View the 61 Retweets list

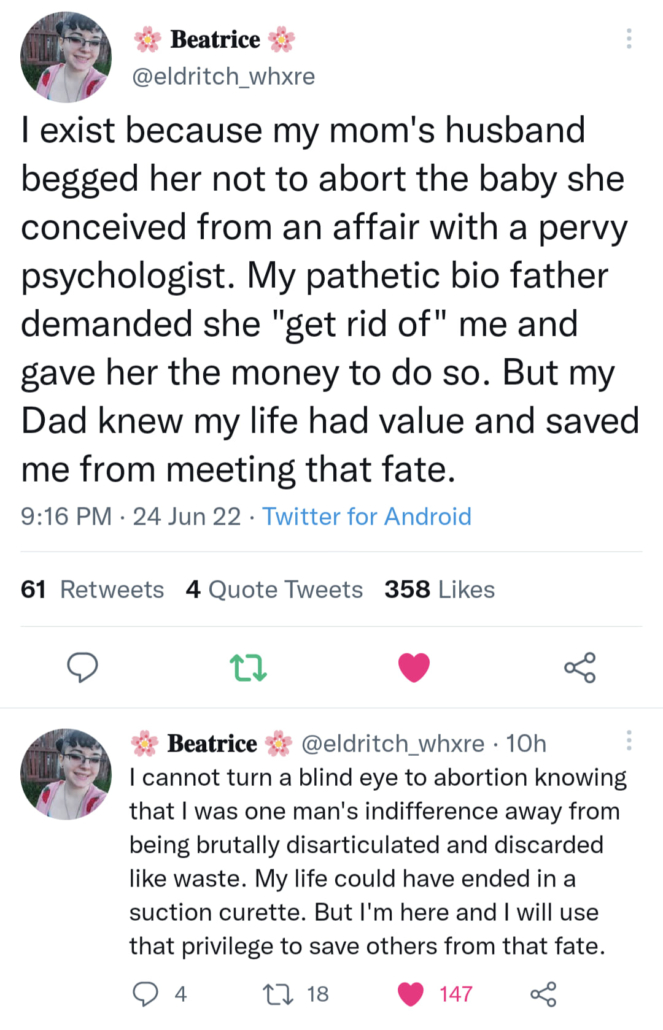tap(92, 590)
